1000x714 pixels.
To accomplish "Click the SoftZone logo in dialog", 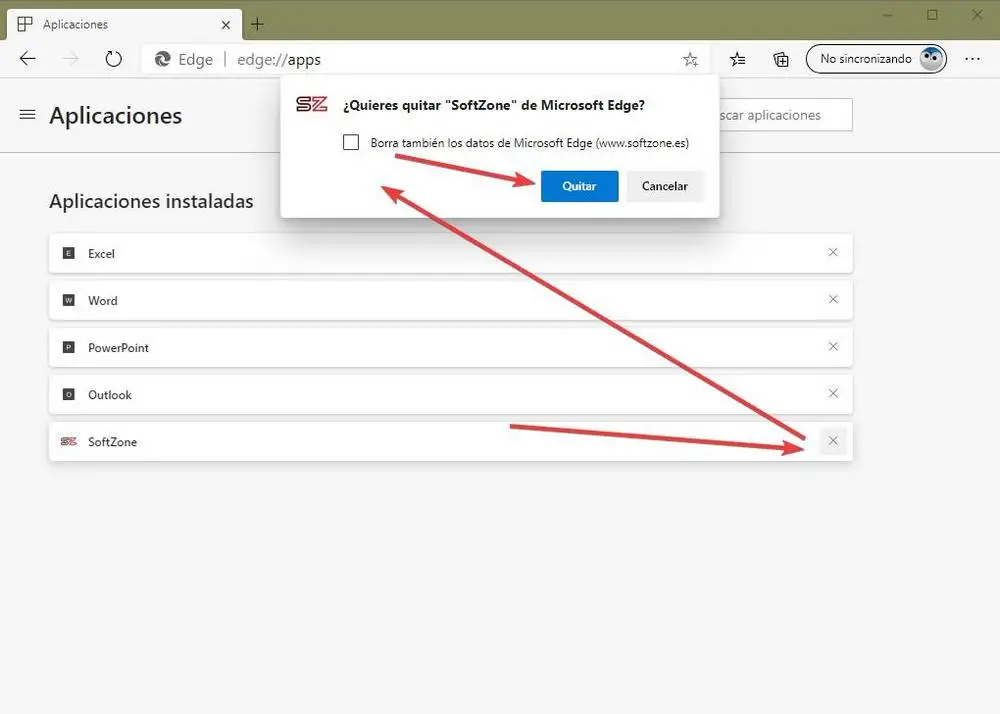I will (x=312, y=105).
